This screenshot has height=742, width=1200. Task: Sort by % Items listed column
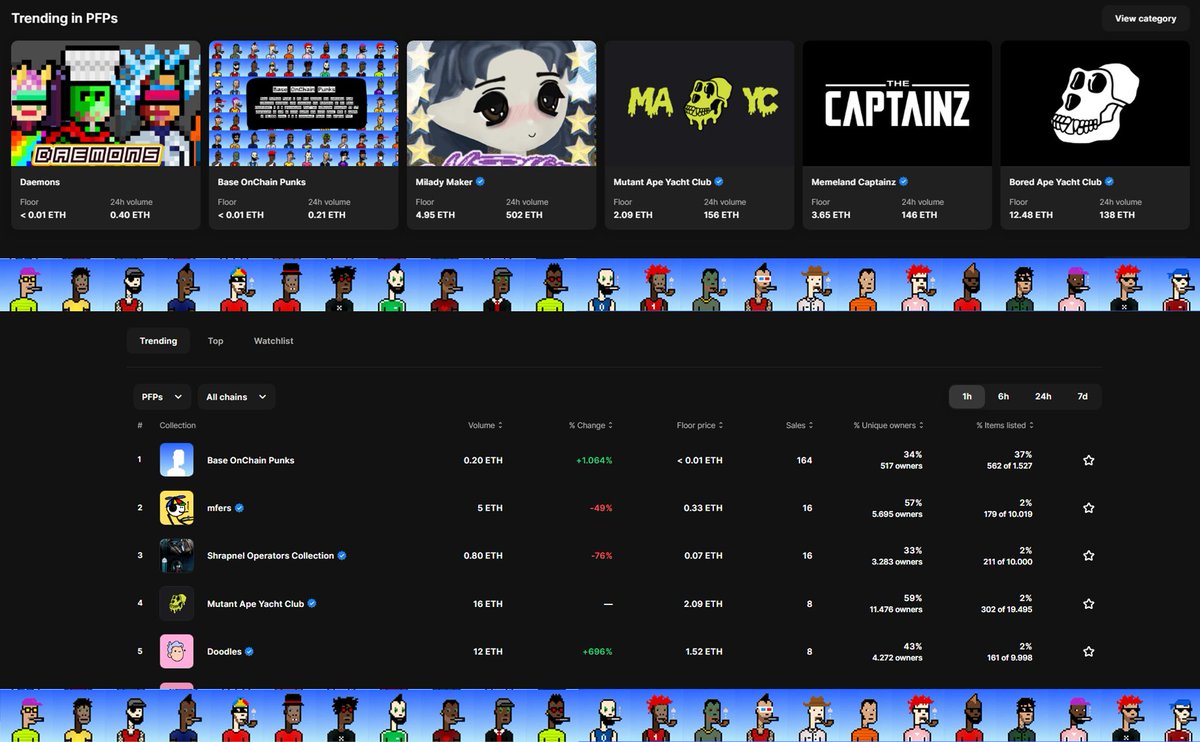click(1005, 425)
